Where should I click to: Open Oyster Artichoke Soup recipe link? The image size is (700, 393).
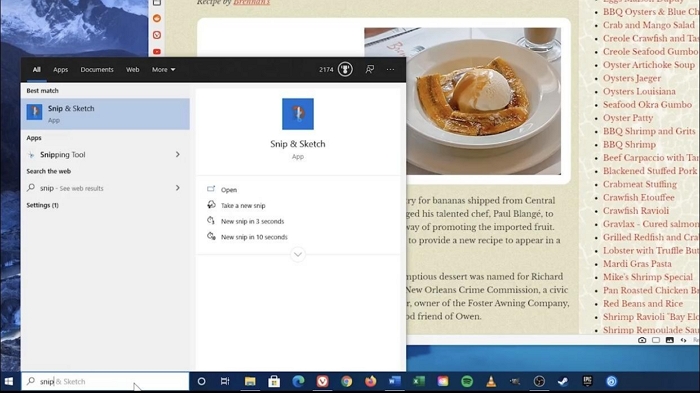point(649,65)
